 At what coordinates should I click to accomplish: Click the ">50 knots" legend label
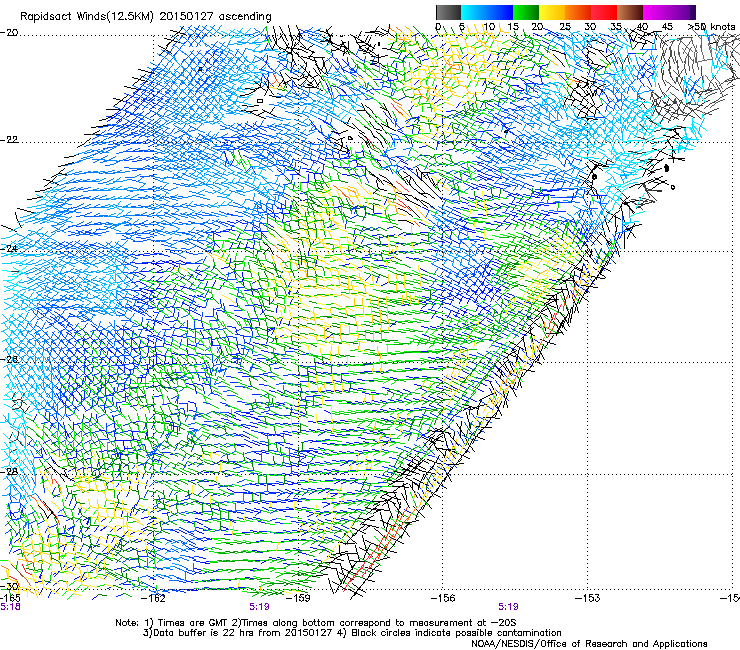pyautogui.click(x=711, y=27)
